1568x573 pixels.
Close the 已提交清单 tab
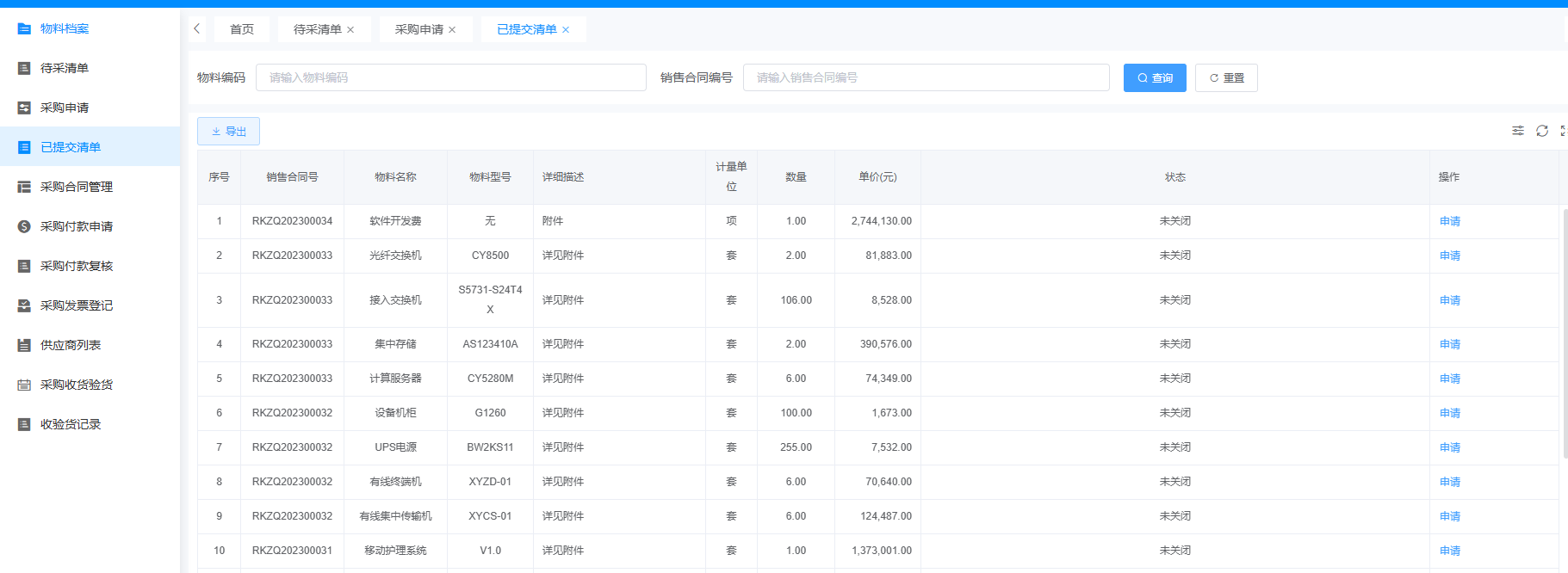(x=566, y=30)
